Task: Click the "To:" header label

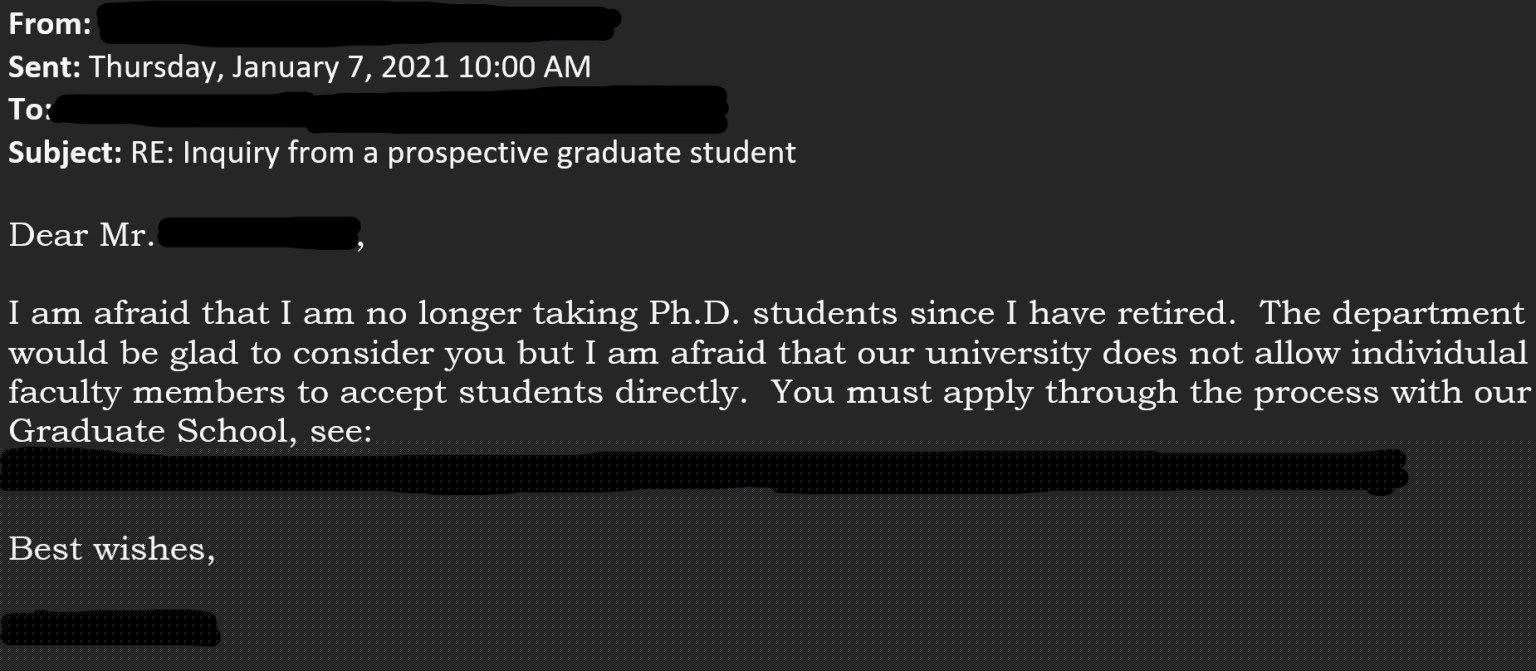Action: point(28,109)
